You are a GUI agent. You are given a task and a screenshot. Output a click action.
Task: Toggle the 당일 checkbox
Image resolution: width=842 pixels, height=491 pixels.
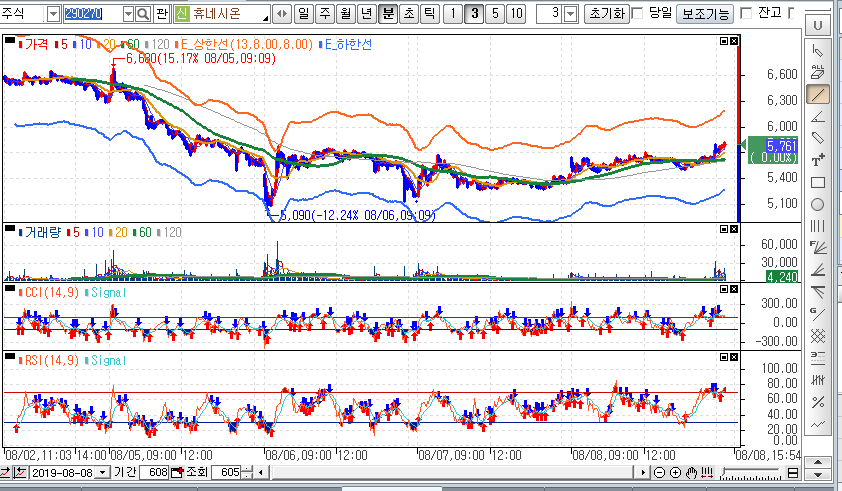pos(637,13)
